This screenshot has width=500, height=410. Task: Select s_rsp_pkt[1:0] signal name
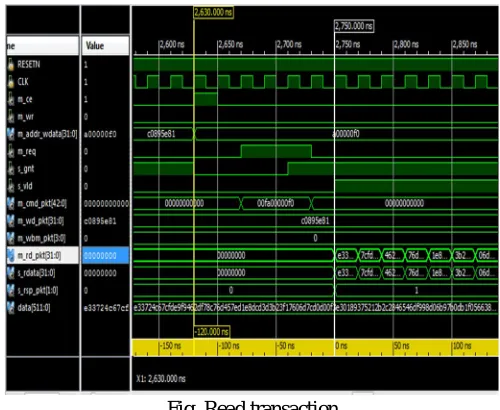click(x=38, y=290)
